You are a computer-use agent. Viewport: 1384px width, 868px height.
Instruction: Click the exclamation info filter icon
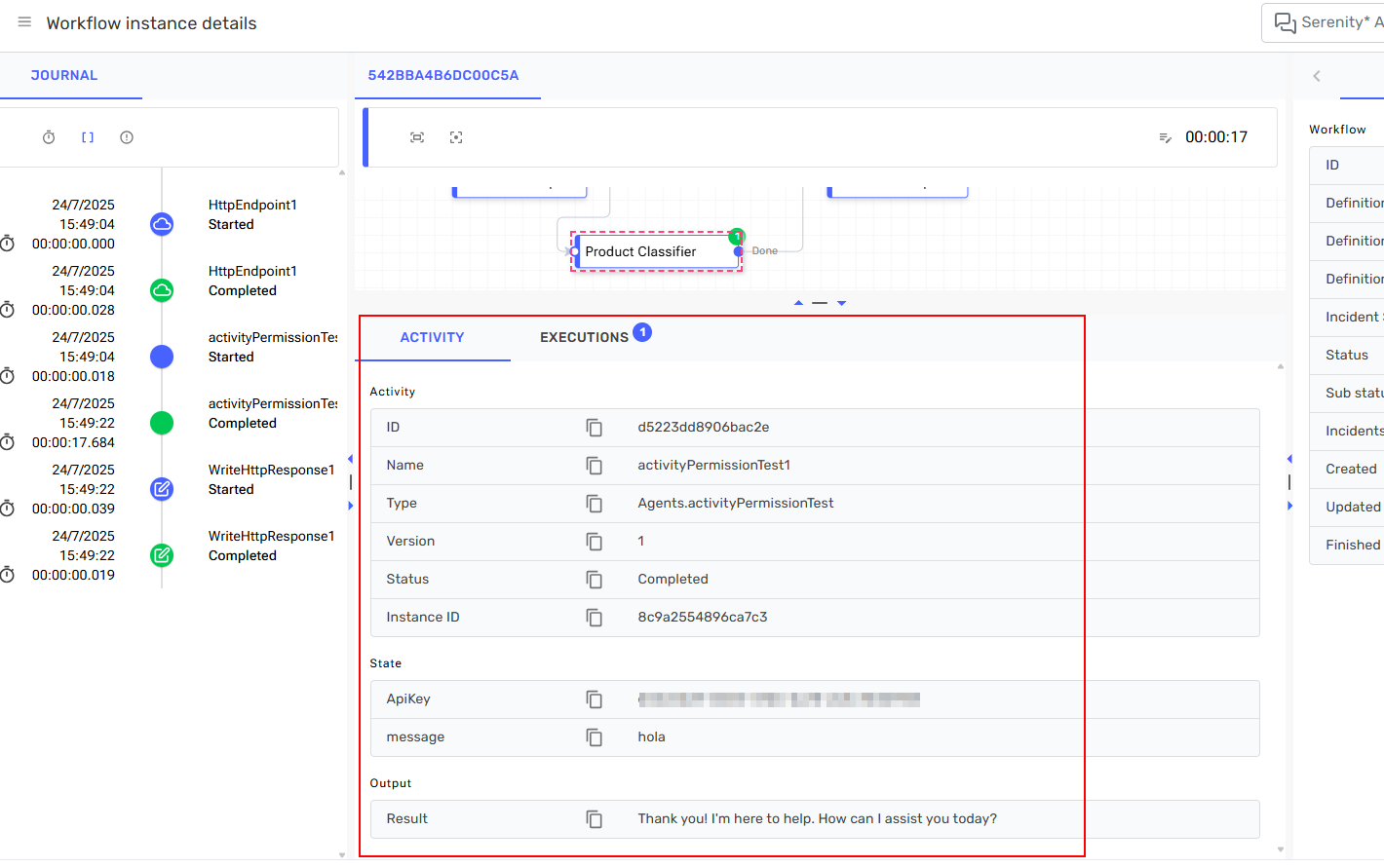[x=126, y=136]
